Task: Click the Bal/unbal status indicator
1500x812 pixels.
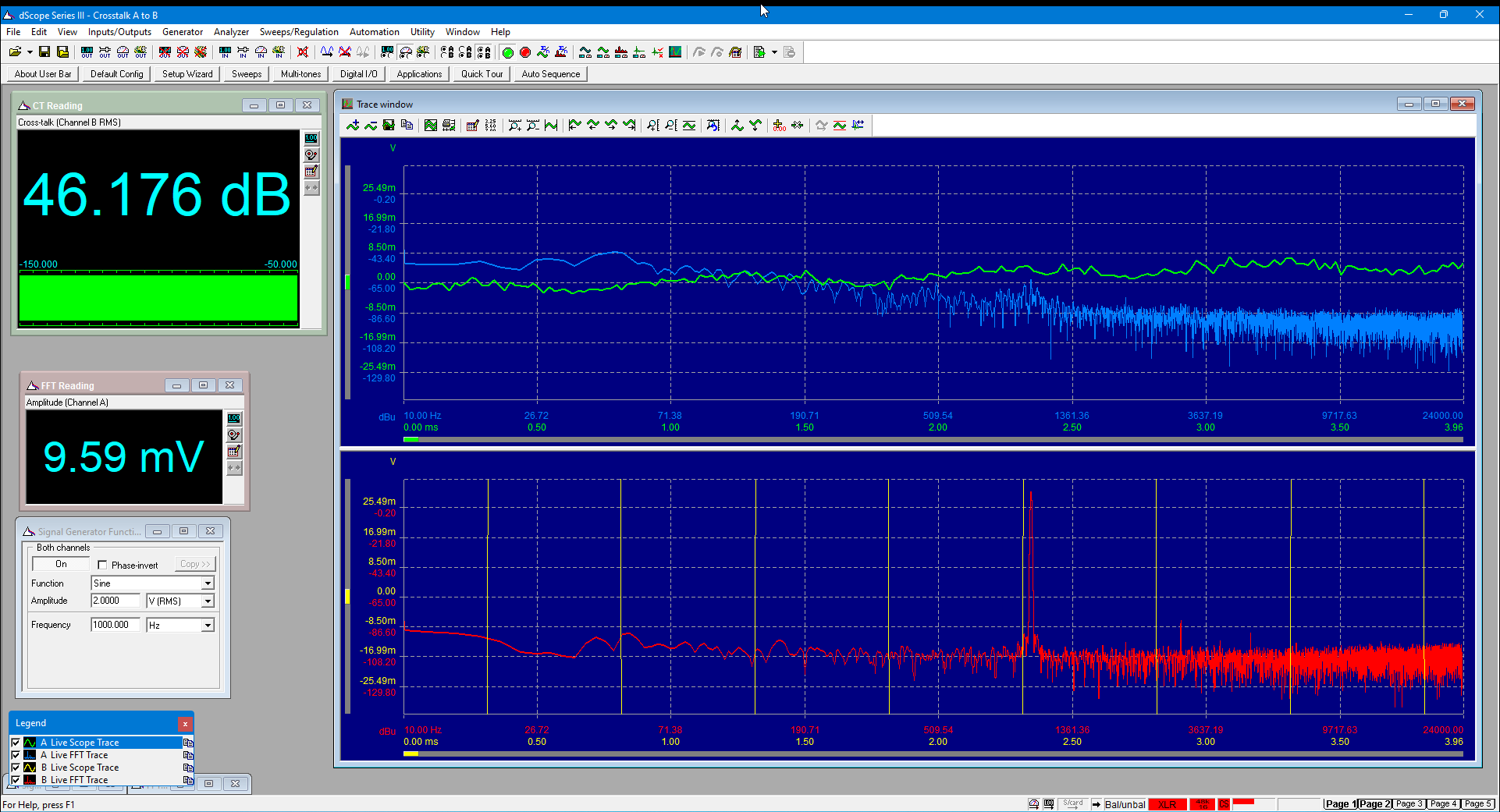Action: pyautogui.click(x=1125, y=804)
